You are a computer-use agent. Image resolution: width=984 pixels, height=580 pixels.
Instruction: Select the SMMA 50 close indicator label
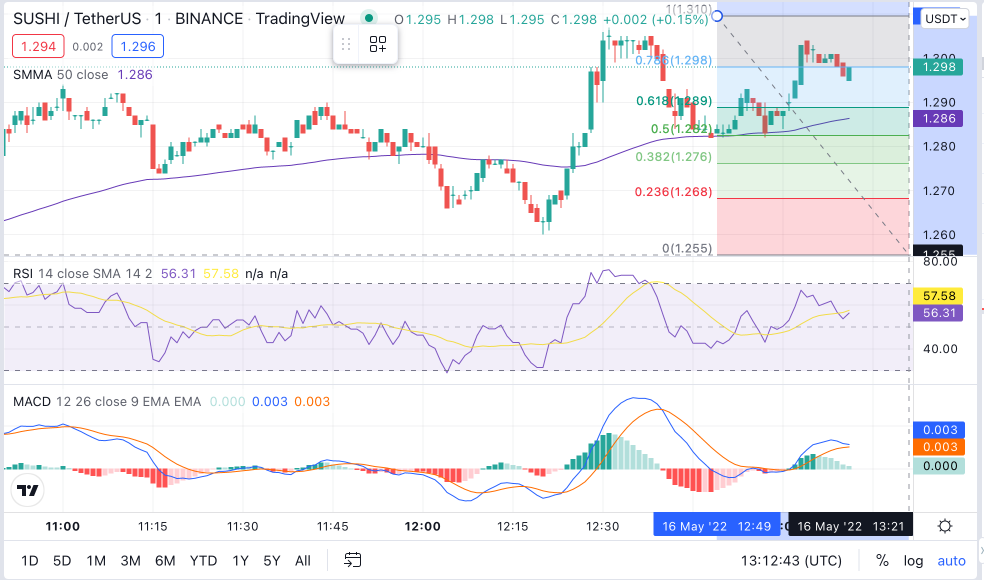tap(60, 75)
